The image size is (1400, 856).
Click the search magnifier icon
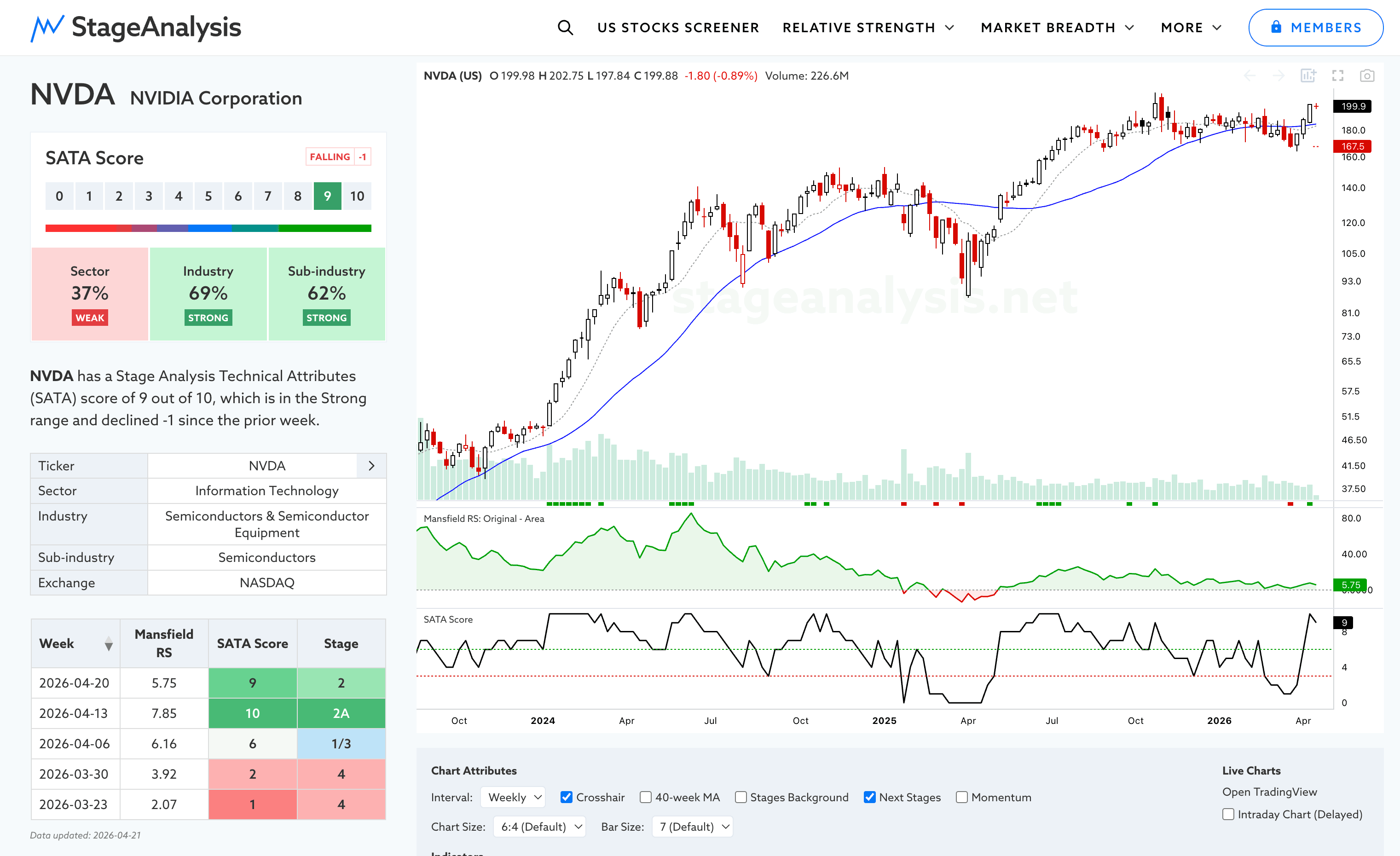[x=565, y=27]
